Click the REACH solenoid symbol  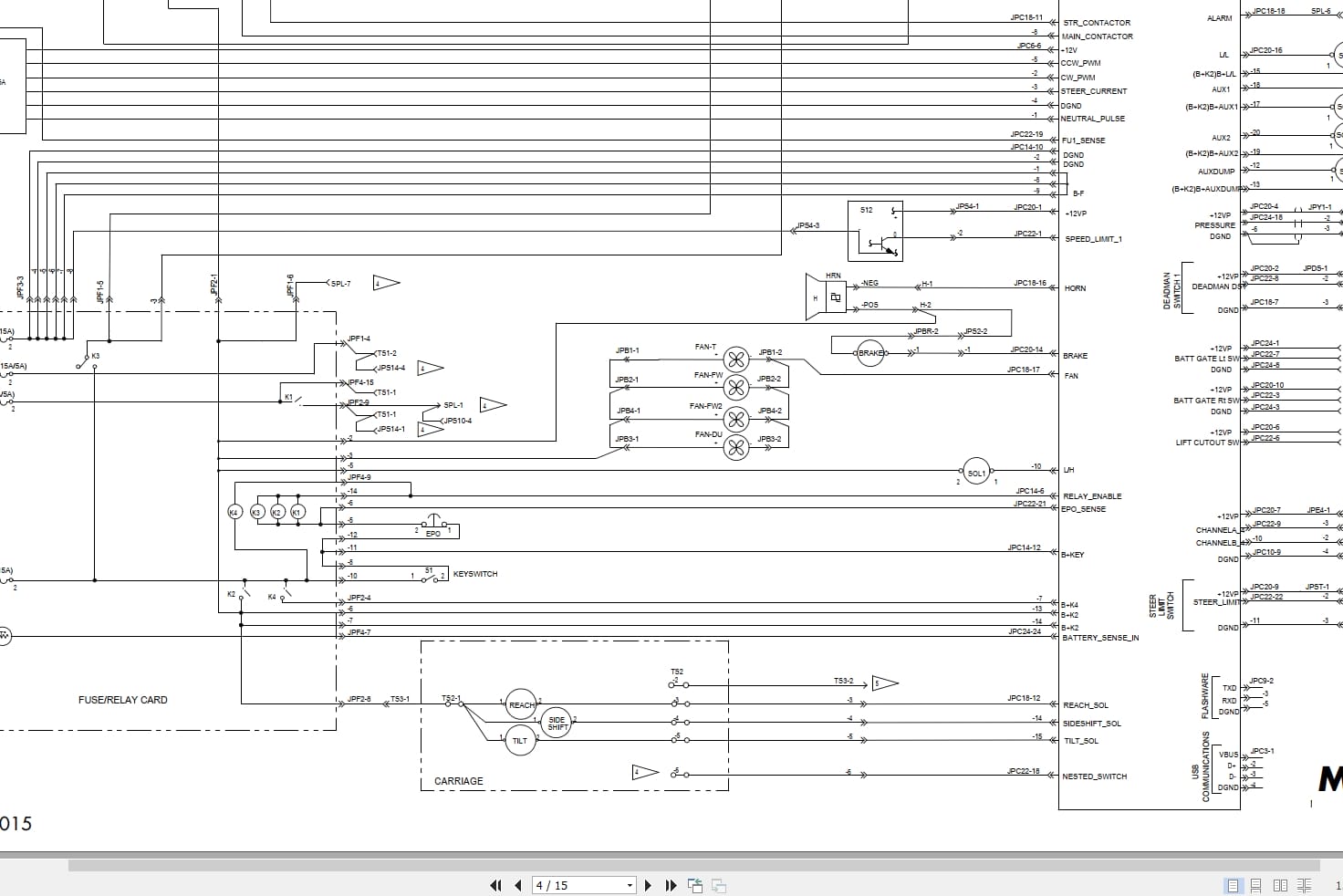click(x=521, y=704)
